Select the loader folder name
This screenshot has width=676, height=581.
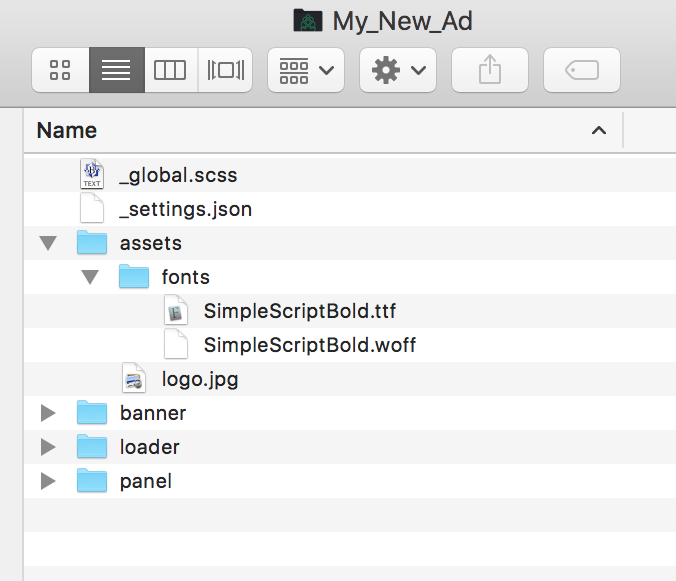point(150,447)
